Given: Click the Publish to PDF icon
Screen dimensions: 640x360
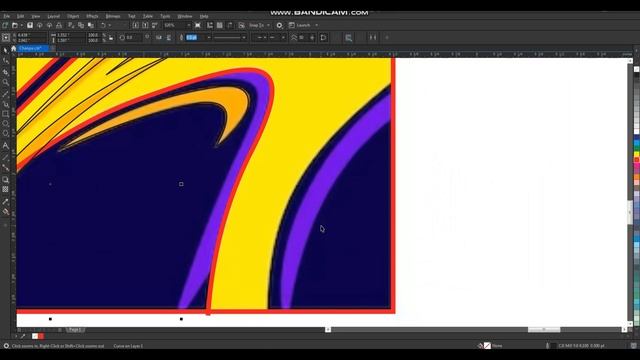Looking at the screenshot, I should [155, 25].
